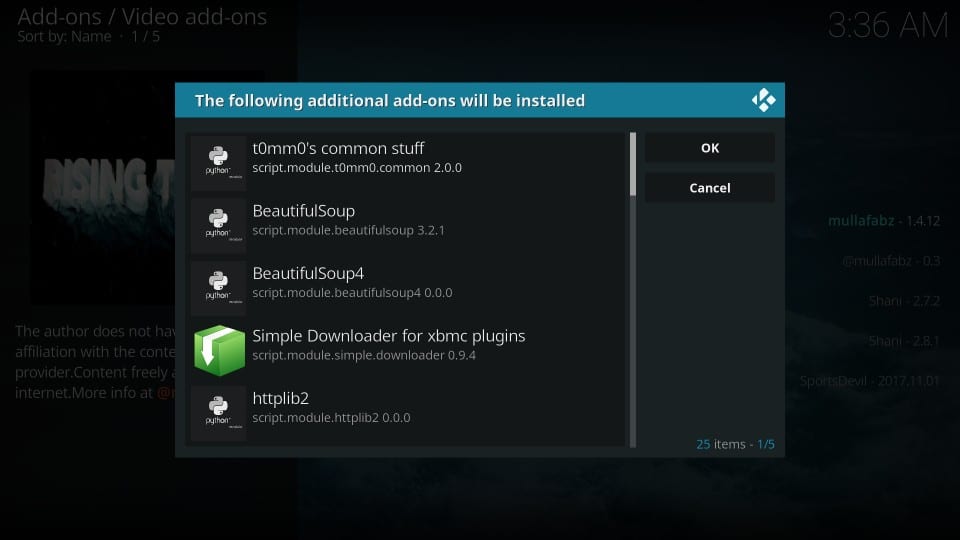Select the BeautifulSoup list entry

(406, 225)
